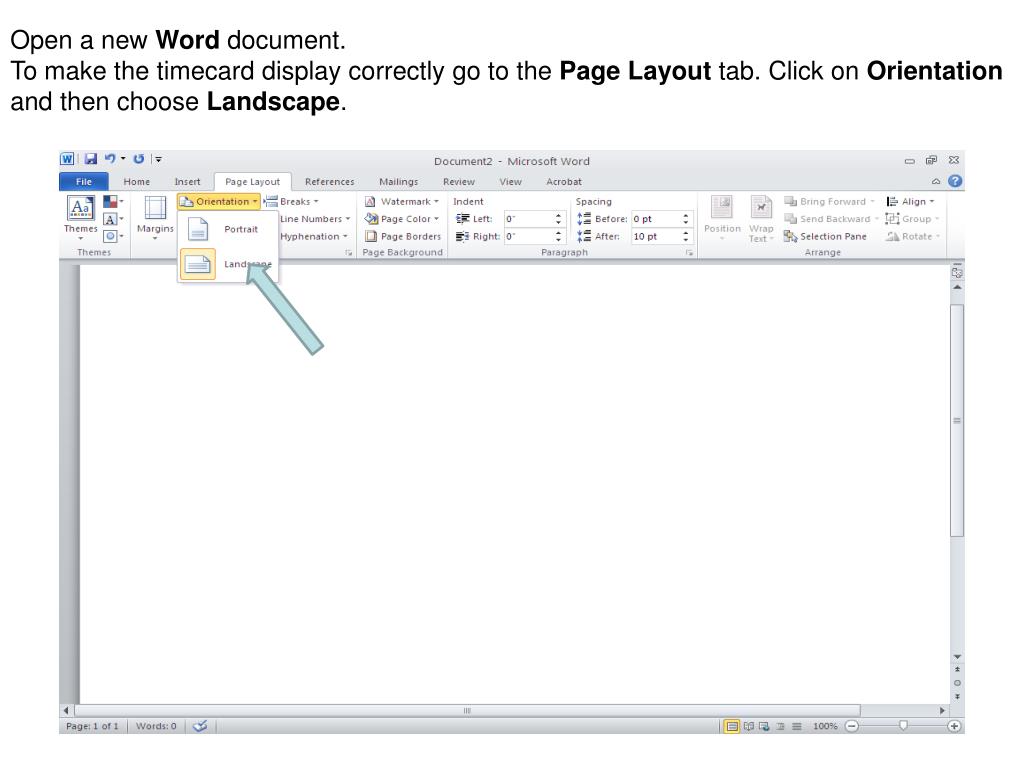Redo the action in Quick Access Toolbar
The width and height of the screenshot is (1024, 768).
coord(138,159)
